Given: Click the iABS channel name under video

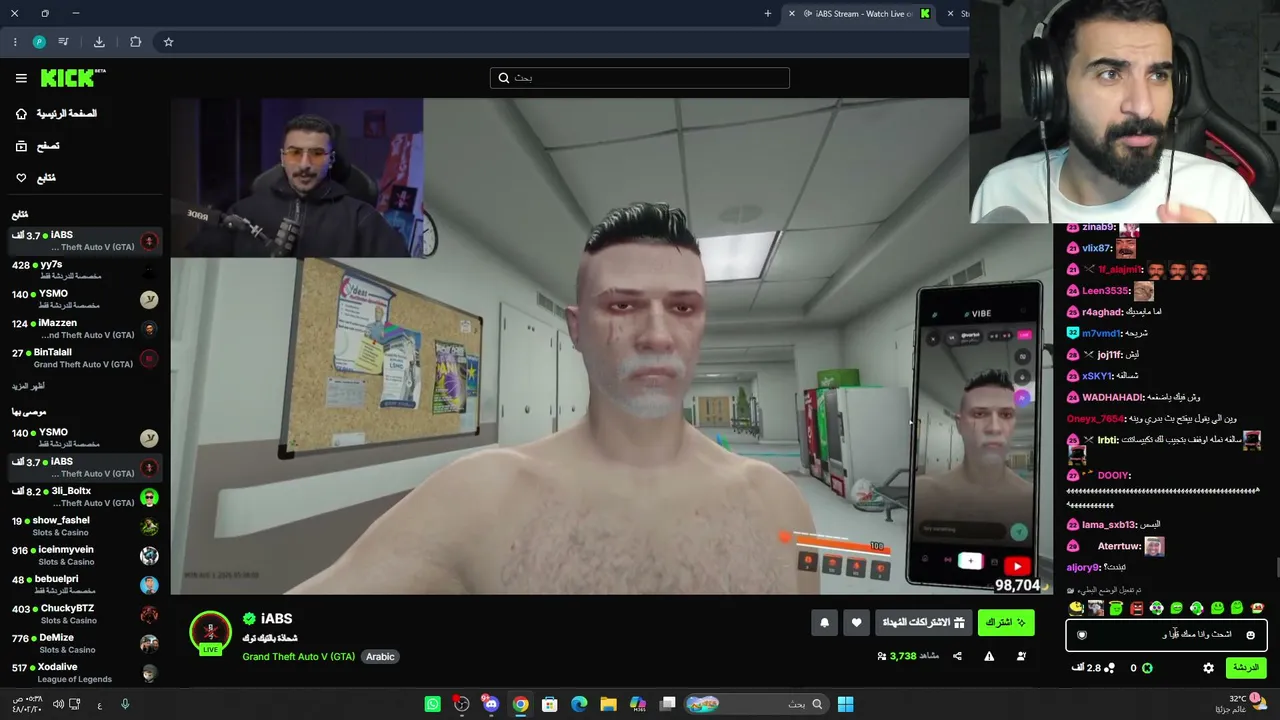Looking at the screenshot, I should point(276,619).
